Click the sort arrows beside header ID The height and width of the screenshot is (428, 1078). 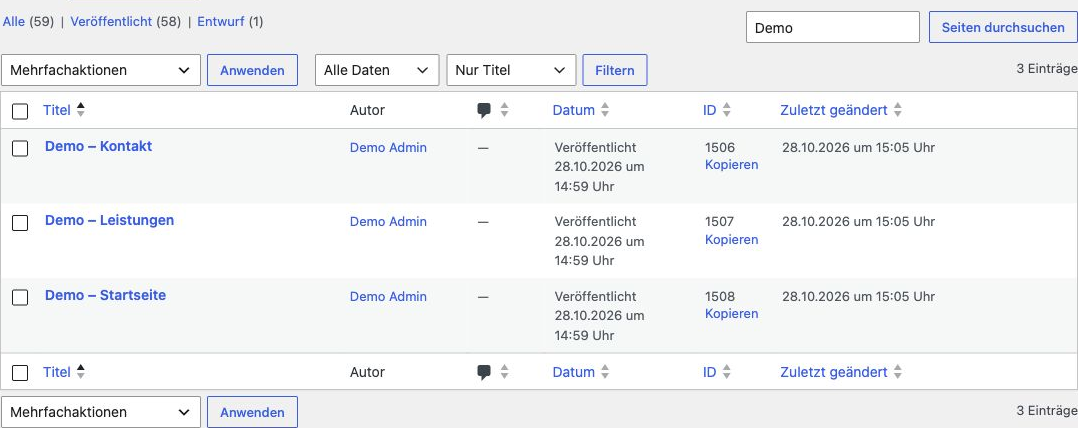point(727,110)
